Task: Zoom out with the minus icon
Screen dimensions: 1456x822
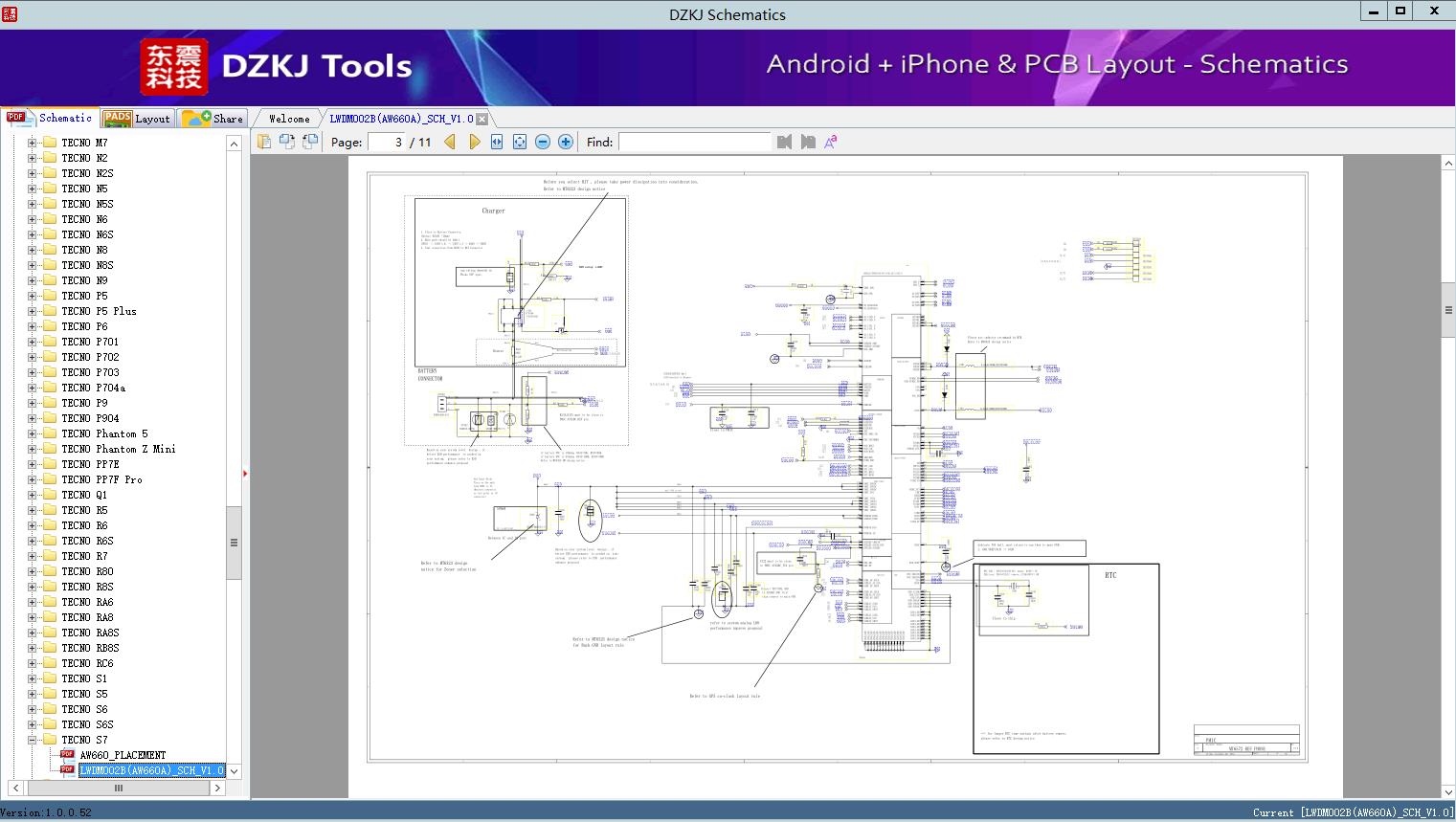Action: point(543,142)
